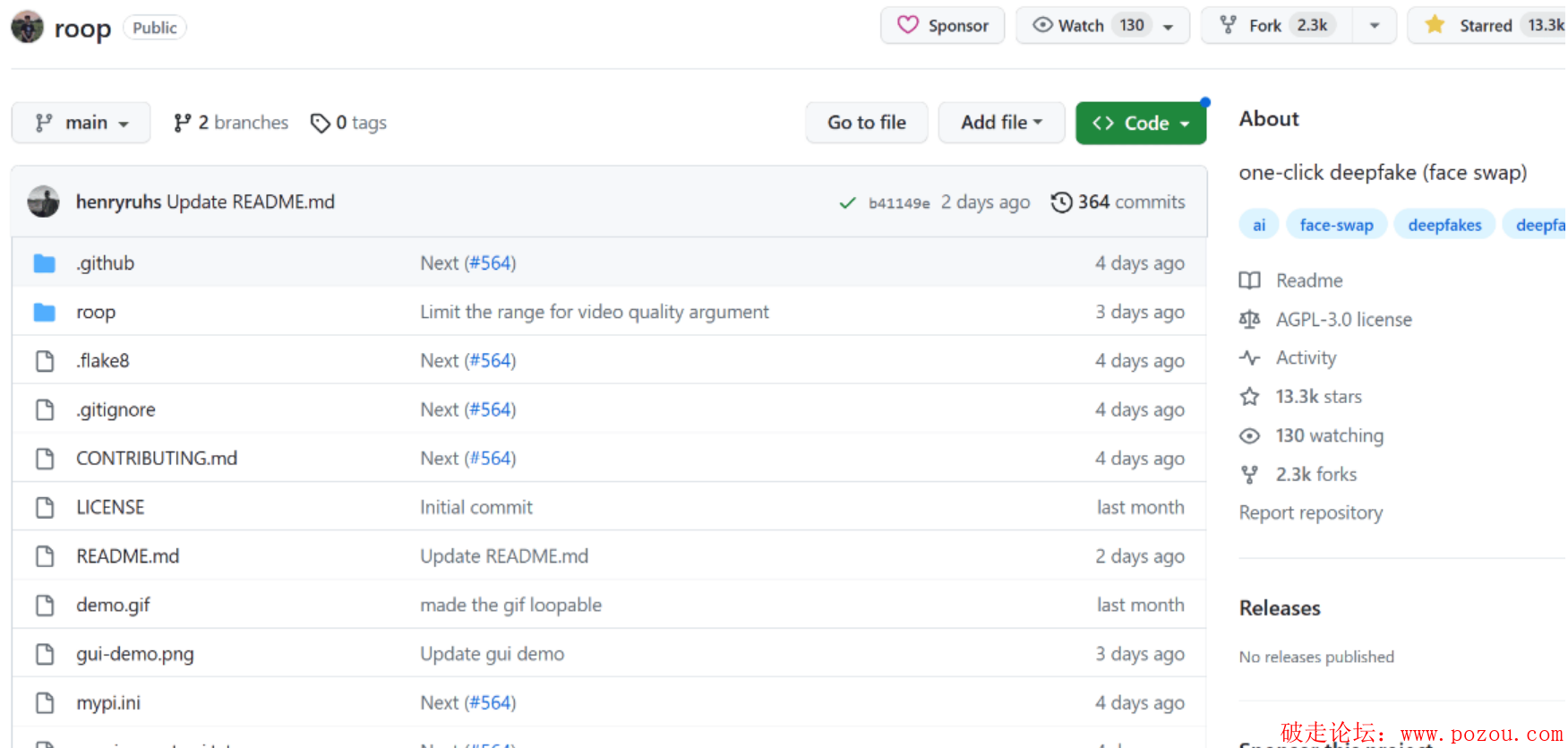The image size is (1568, 748).
Task: Open the Initial commit message link
Action: pos(476,507)
